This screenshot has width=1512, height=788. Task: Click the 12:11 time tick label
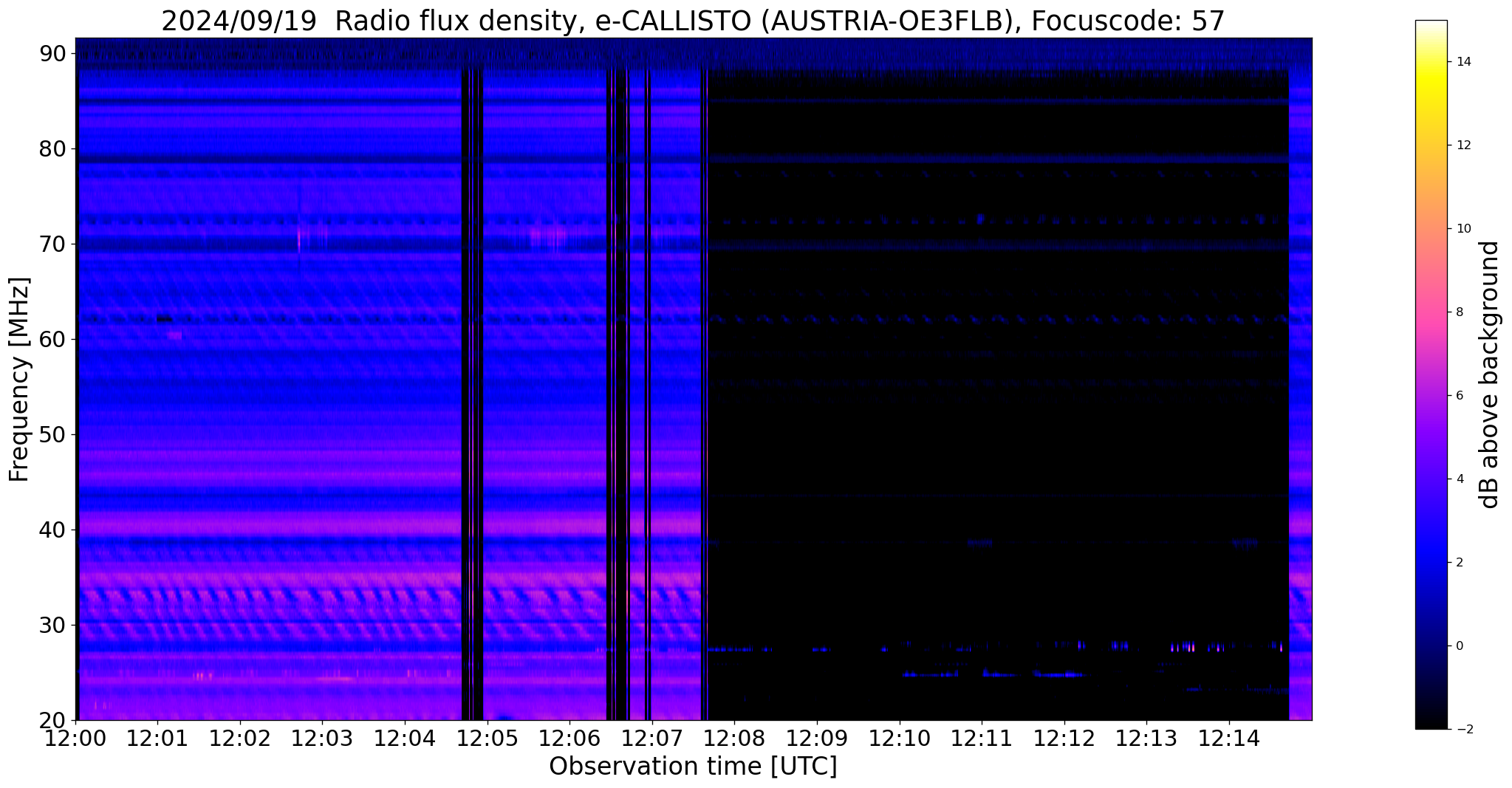coord(982,738)
